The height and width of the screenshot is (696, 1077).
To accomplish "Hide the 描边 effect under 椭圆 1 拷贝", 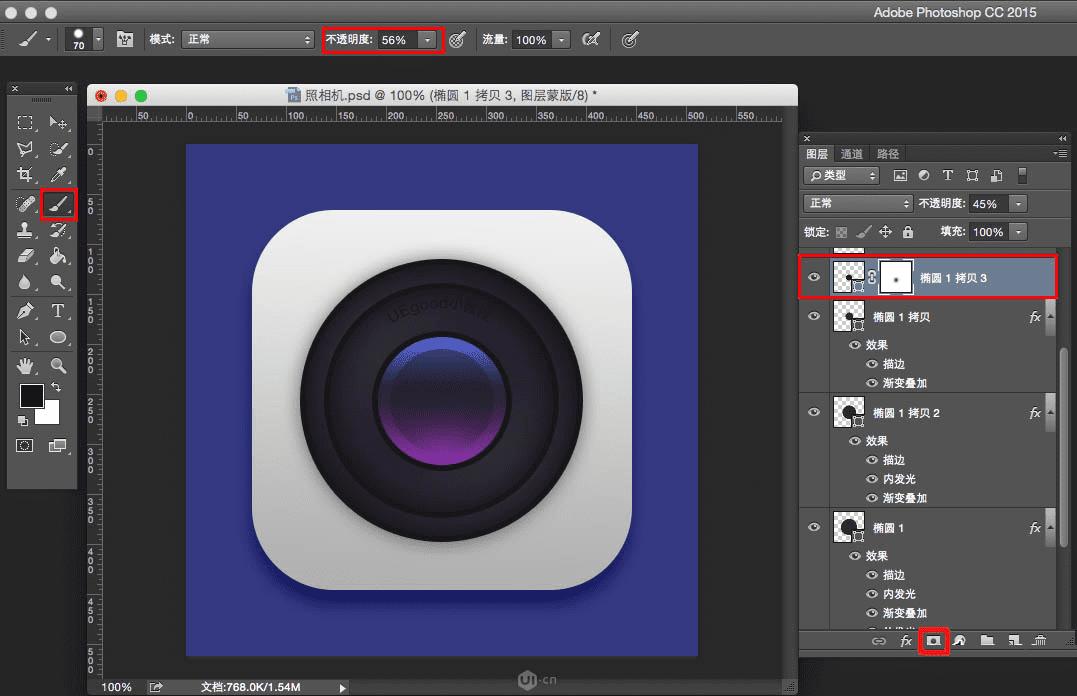I will click(872, 364).
